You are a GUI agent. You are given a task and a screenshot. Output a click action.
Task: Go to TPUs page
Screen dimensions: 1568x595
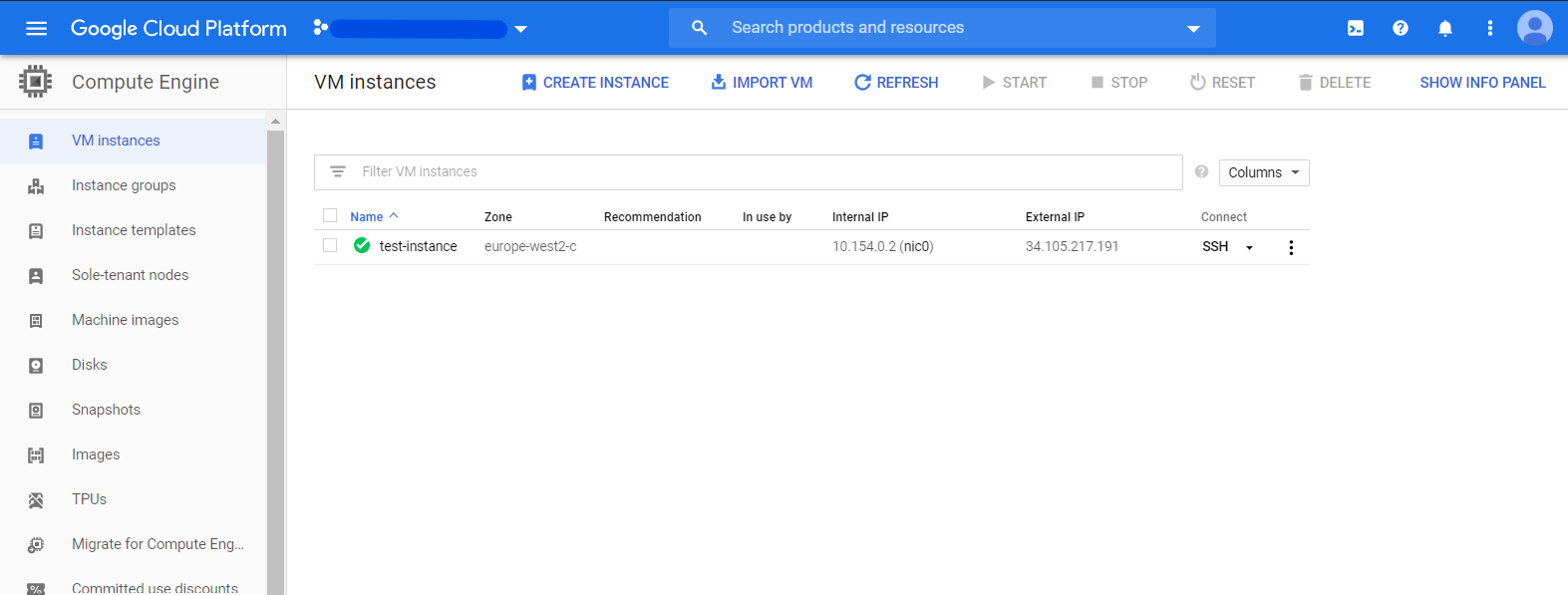point(133,499)
